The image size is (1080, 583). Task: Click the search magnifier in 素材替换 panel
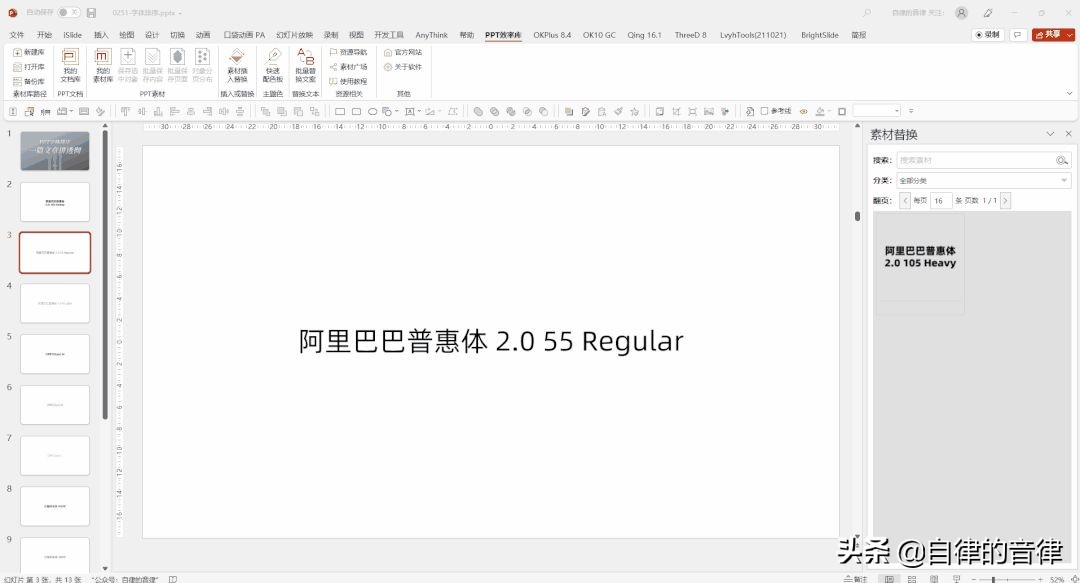(1061, 160)
